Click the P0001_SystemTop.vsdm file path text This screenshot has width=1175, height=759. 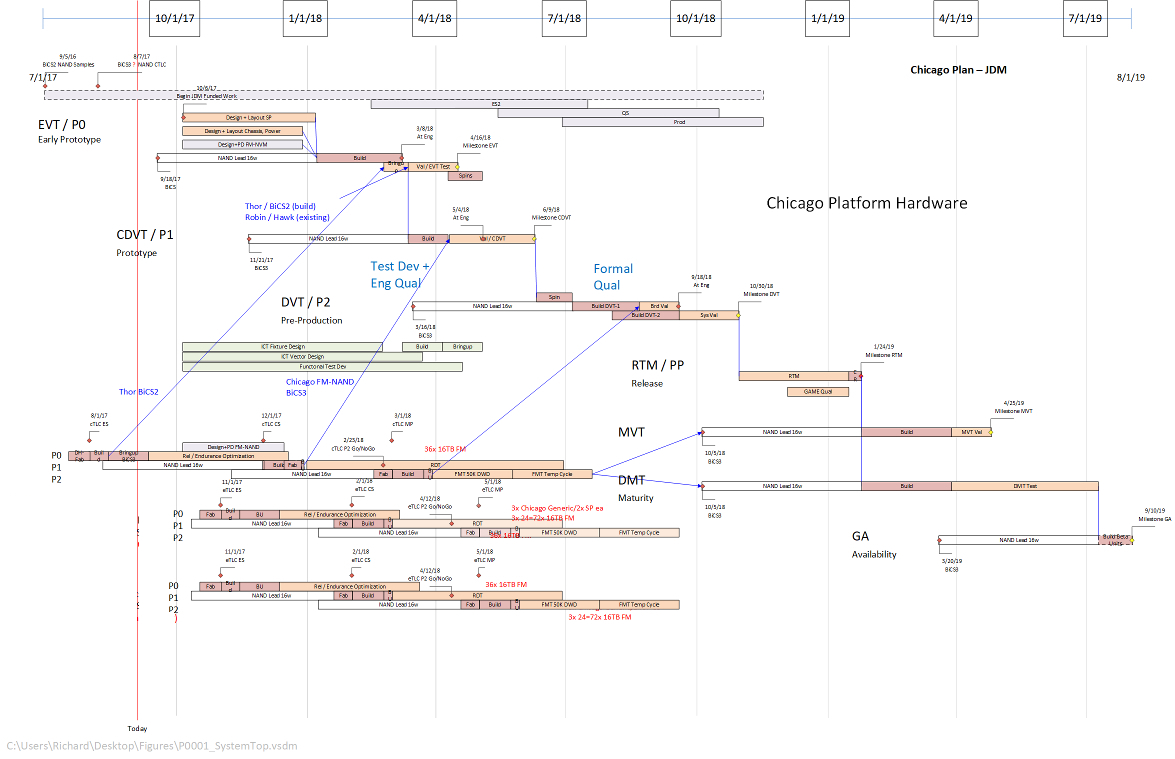tap(152, 746)
